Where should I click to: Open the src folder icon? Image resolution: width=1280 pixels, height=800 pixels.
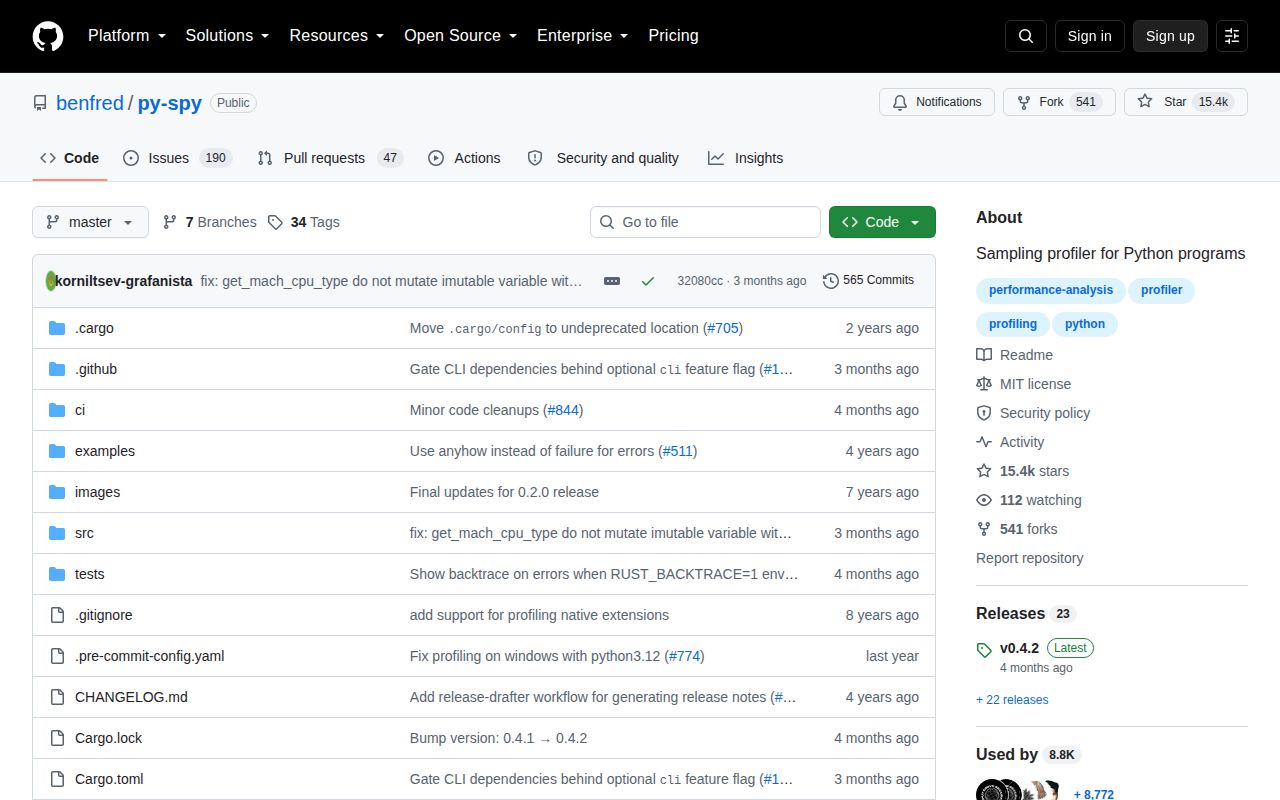(x=57, y=533)
